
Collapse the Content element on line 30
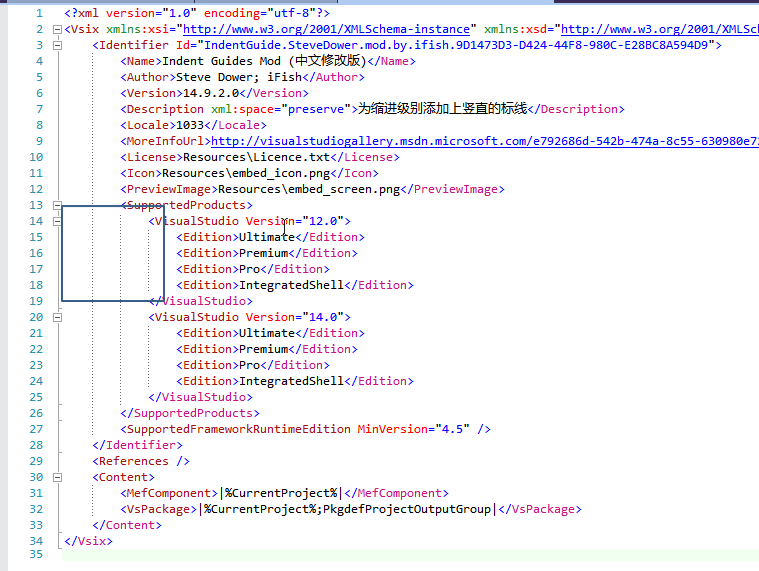coord(57,477)
